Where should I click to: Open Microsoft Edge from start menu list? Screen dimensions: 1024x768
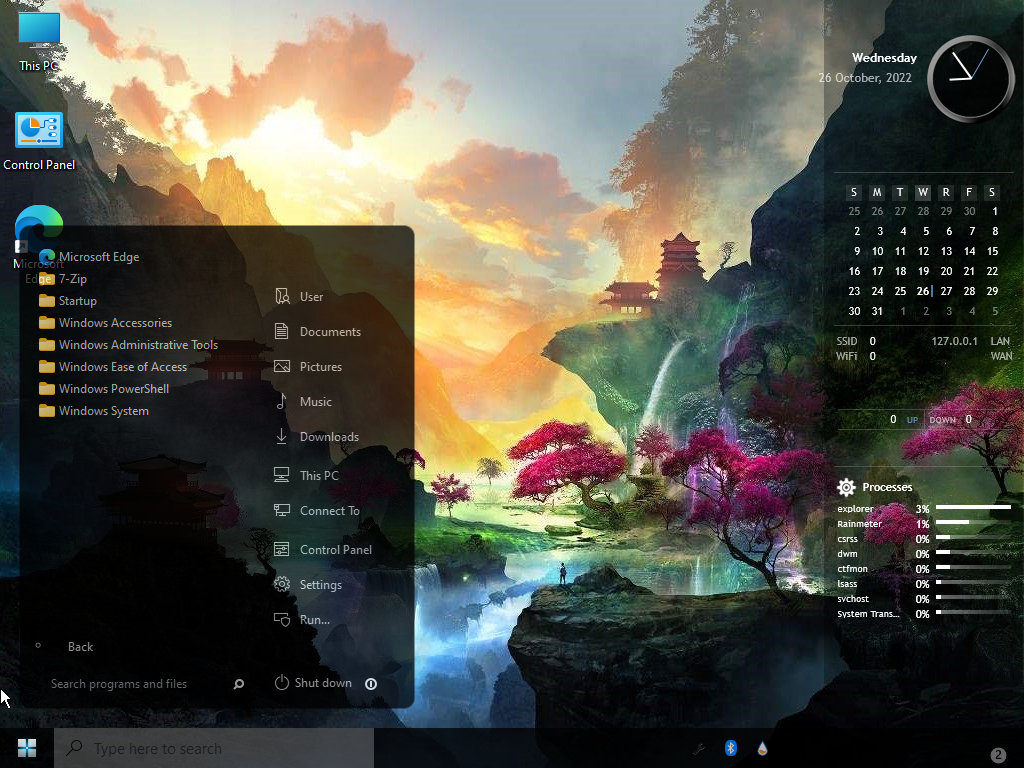point(89,257)
